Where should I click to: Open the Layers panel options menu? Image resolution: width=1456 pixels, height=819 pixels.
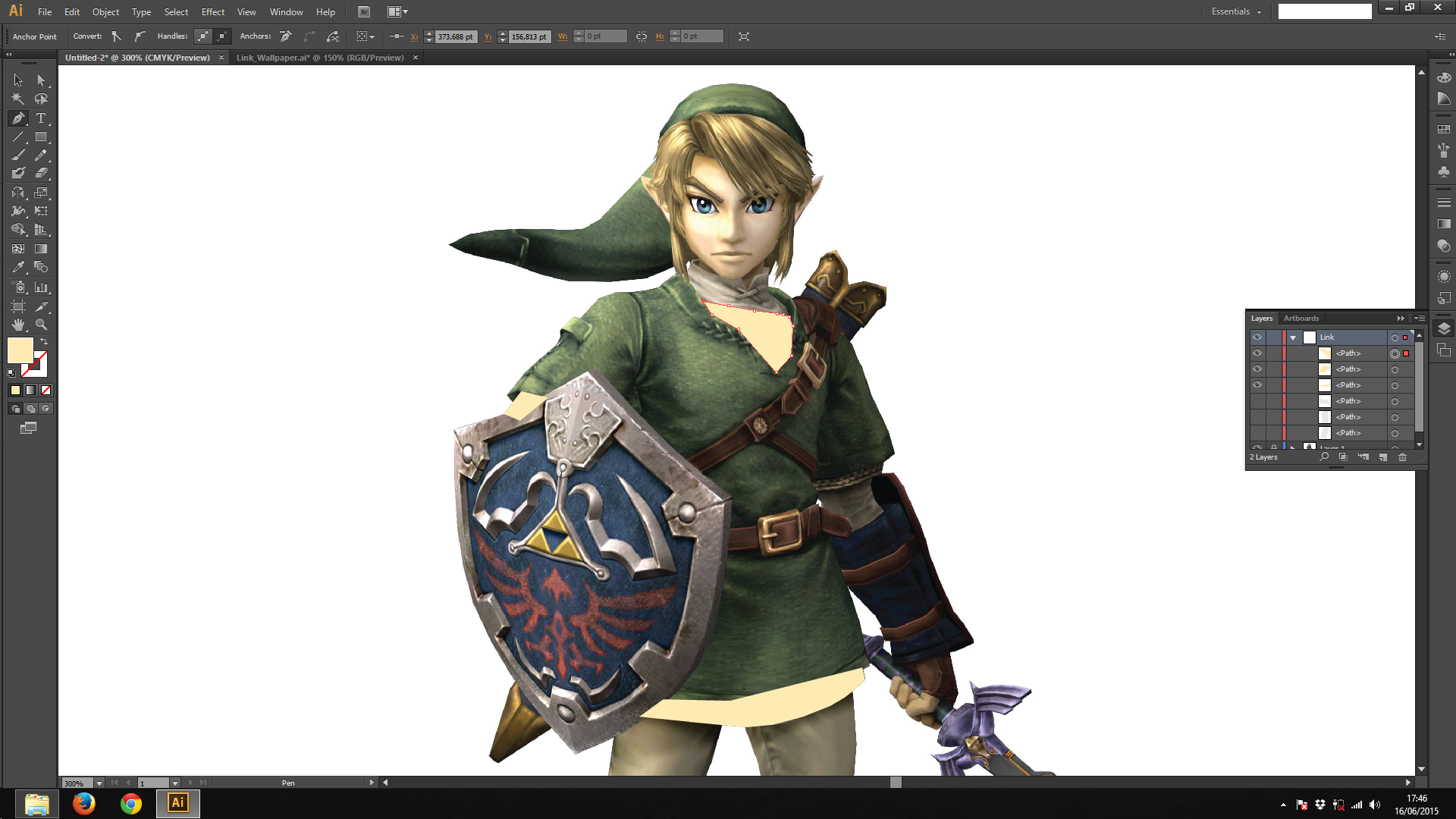[x=1420, y=318]
